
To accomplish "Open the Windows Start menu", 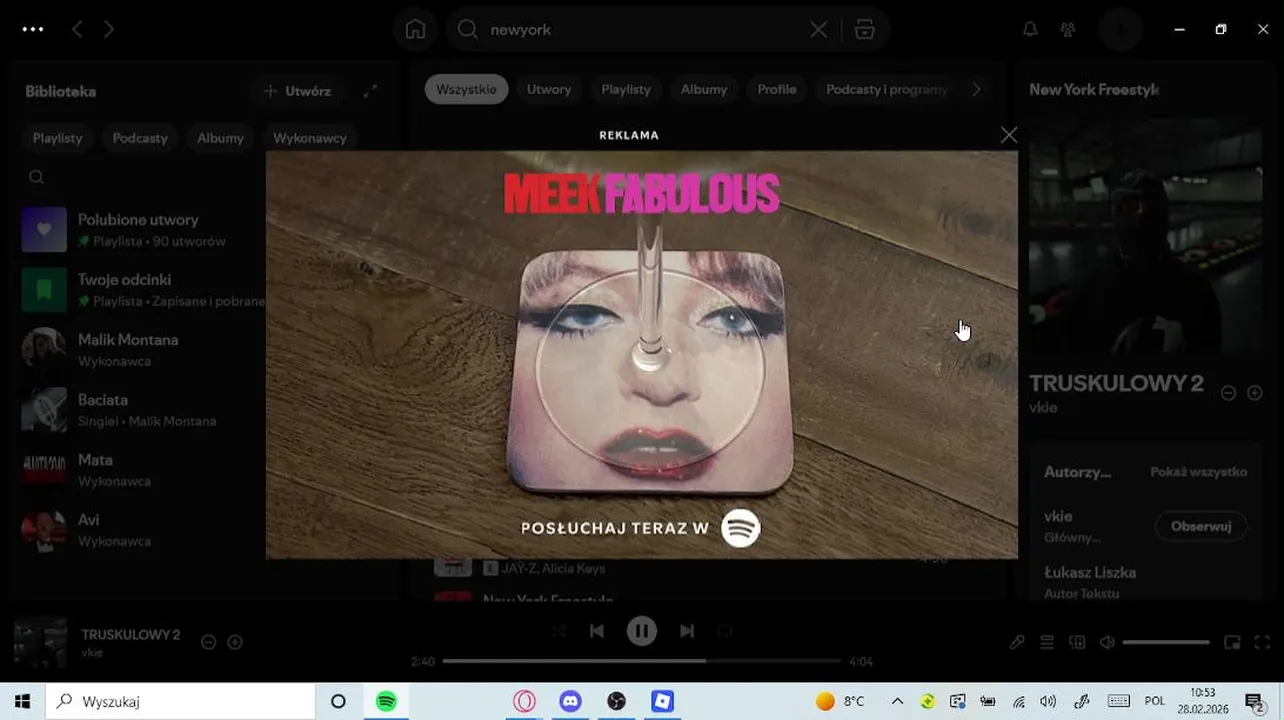I will [x=22, y=701].
